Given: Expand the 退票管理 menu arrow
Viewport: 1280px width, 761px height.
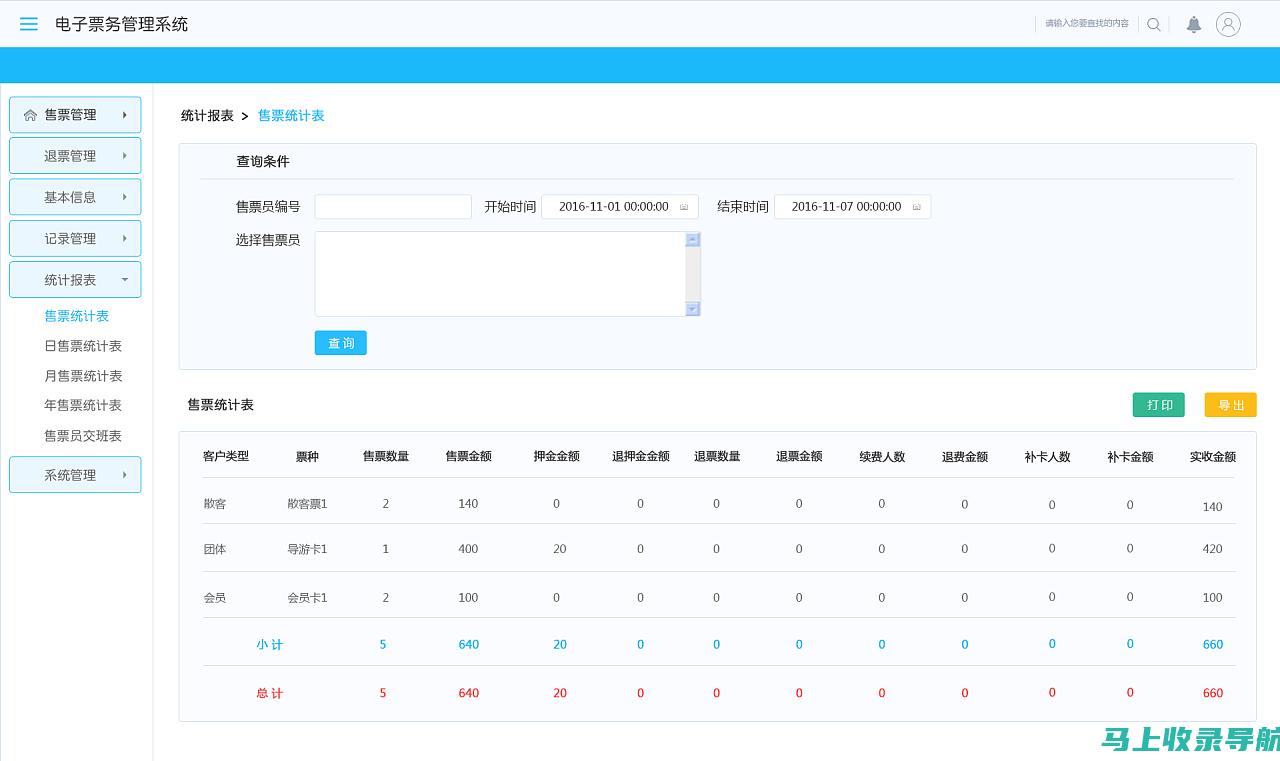Looking at the screenshot, I should (x=125, y=156).
